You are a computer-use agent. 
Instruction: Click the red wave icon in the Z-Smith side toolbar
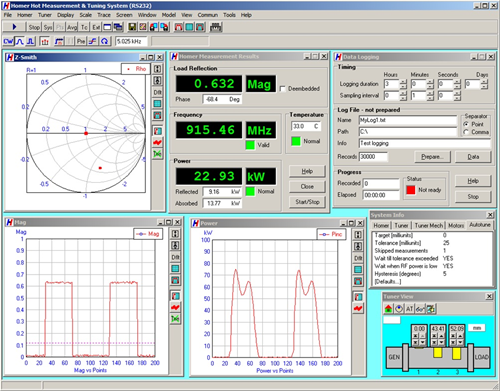tap(157, 143)
